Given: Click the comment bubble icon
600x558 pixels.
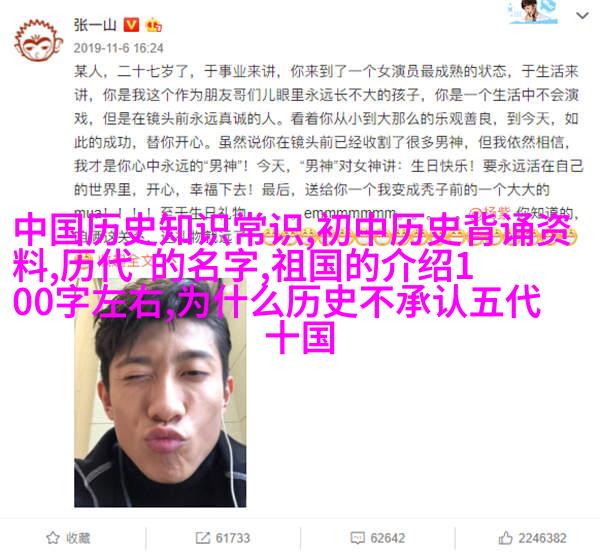Looking at the screenshot, I should pos(357,538).
